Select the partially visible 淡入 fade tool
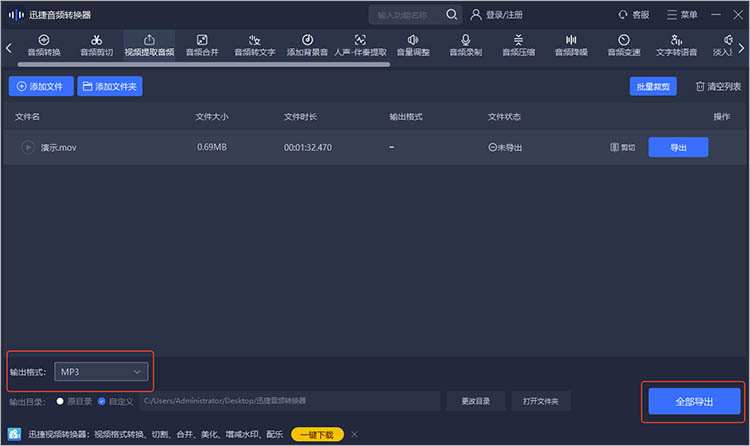 (x=724, y=45)
